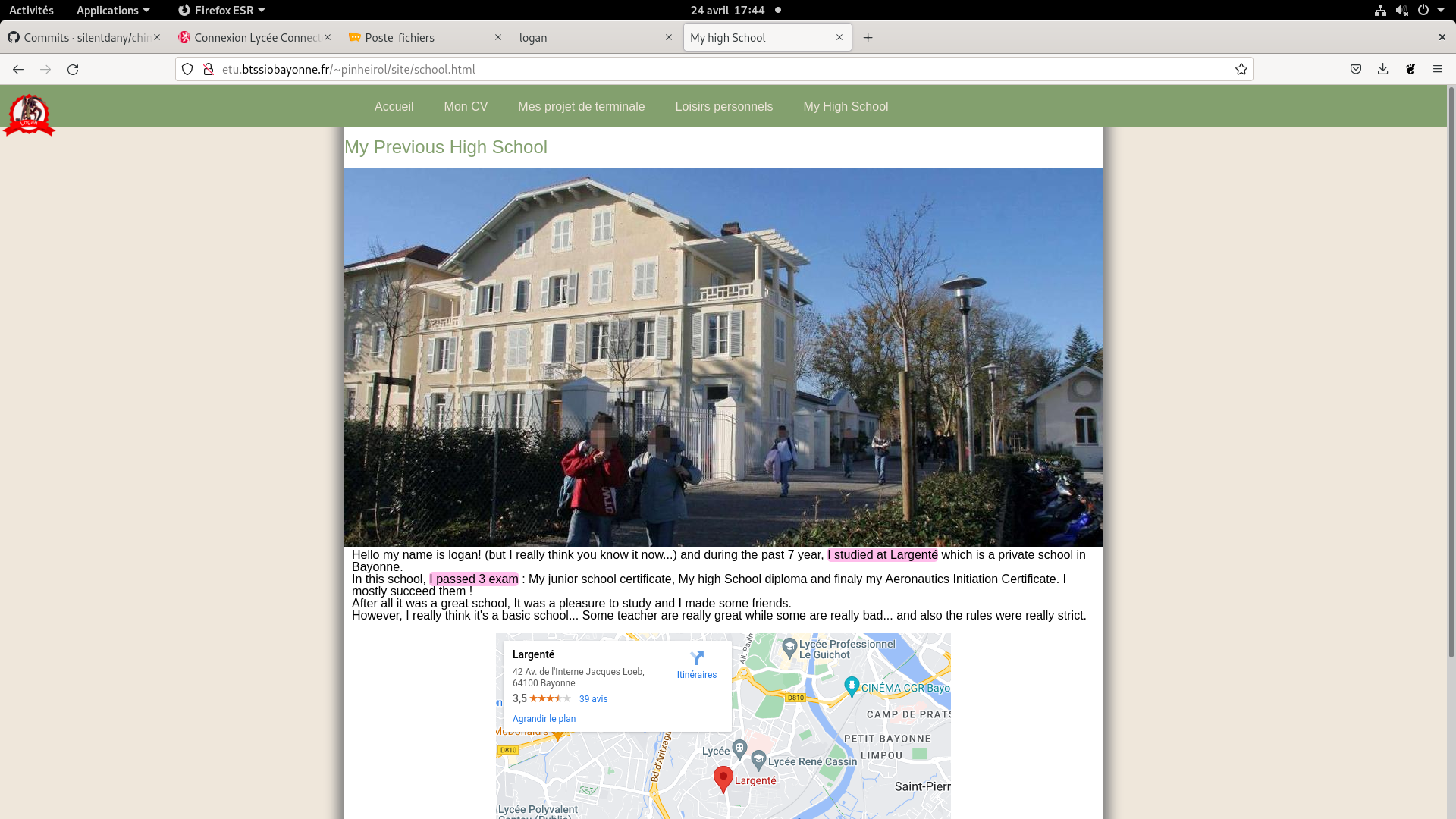This screenshot has width=1456, height=819.
Task: Open the system power menu arrow
Action: tap(1440, 10)
